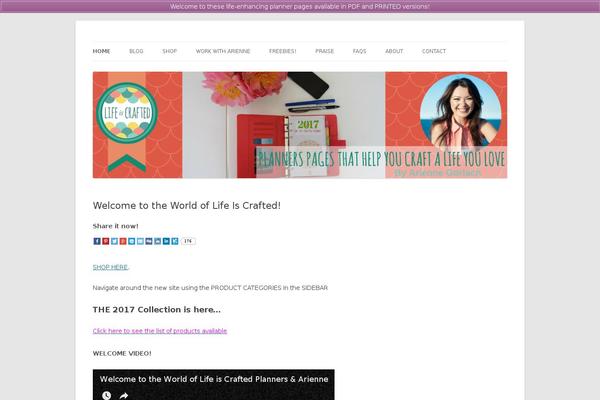Click the Life is Crafted badge logo
Viewport: 600px width, 400px height.
pyautogui.click(x=127, y=113)
